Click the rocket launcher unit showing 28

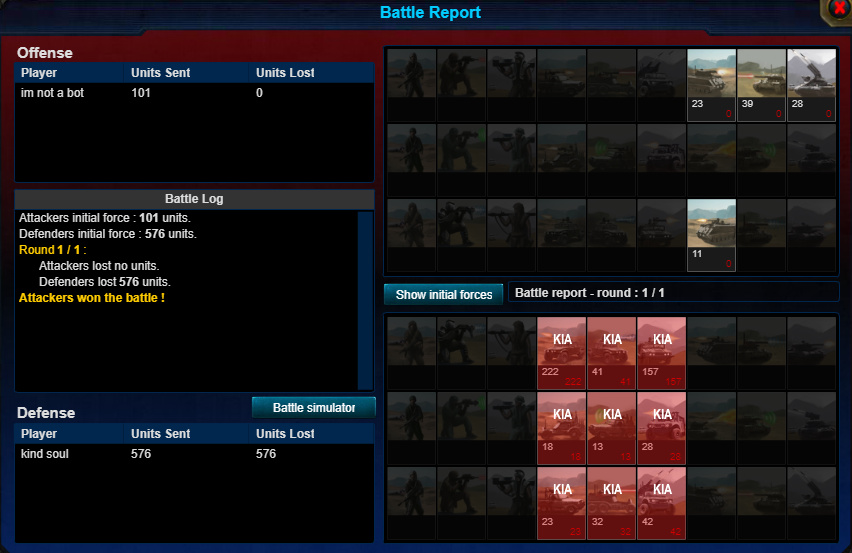click(x=811, y=85)
